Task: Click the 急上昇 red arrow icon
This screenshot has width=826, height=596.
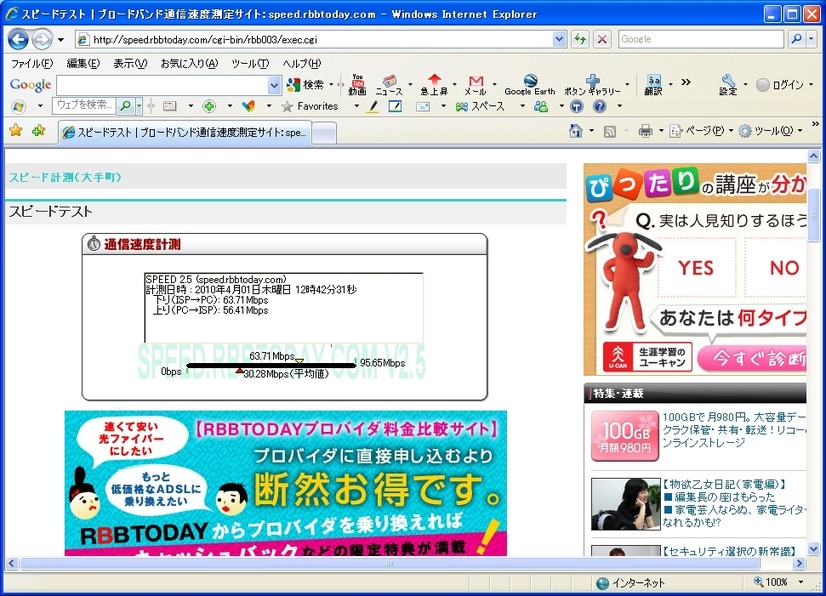Action: pyautogui.click(x=434, y=84)
